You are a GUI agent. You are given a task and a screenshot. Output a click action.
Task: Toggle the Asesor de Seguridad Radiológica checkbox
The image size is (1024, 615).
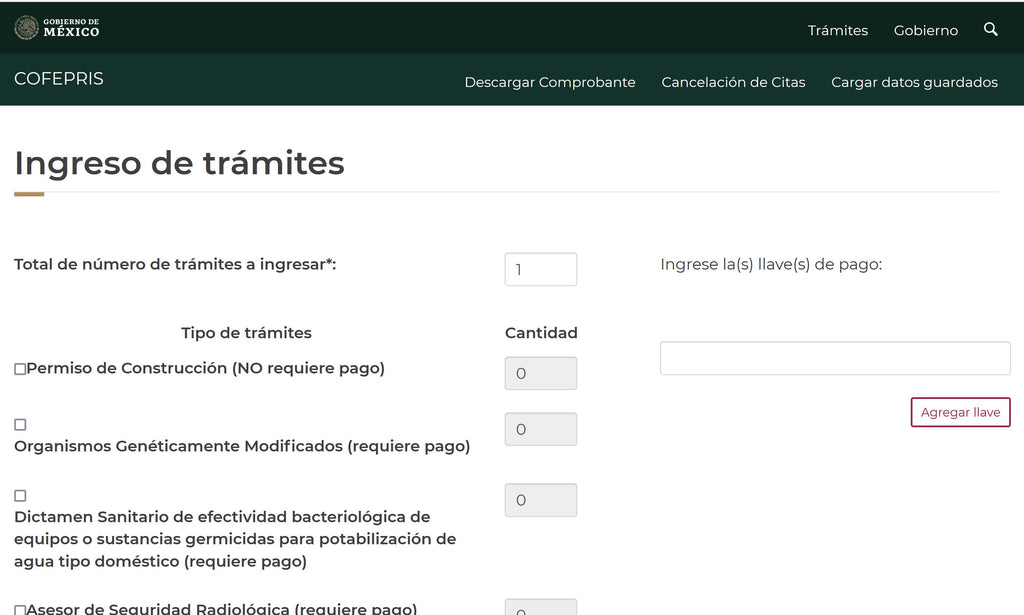(20, 609)
